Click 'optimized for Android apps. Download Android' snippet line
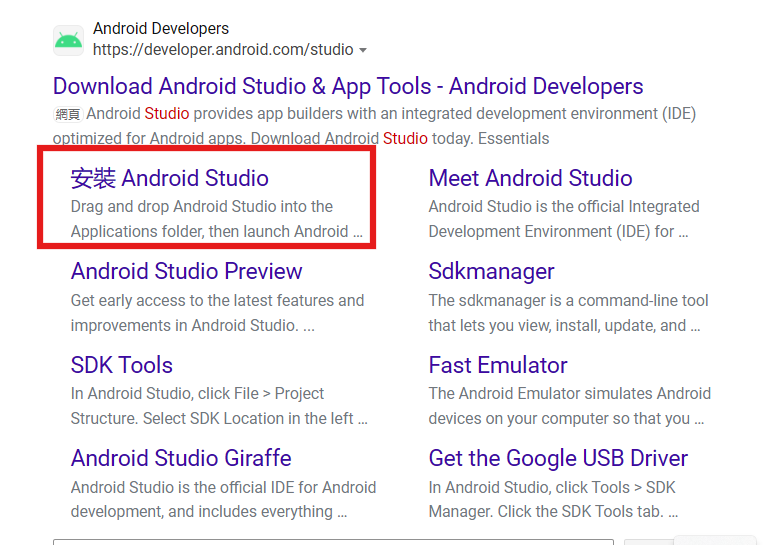 point(215,138)
